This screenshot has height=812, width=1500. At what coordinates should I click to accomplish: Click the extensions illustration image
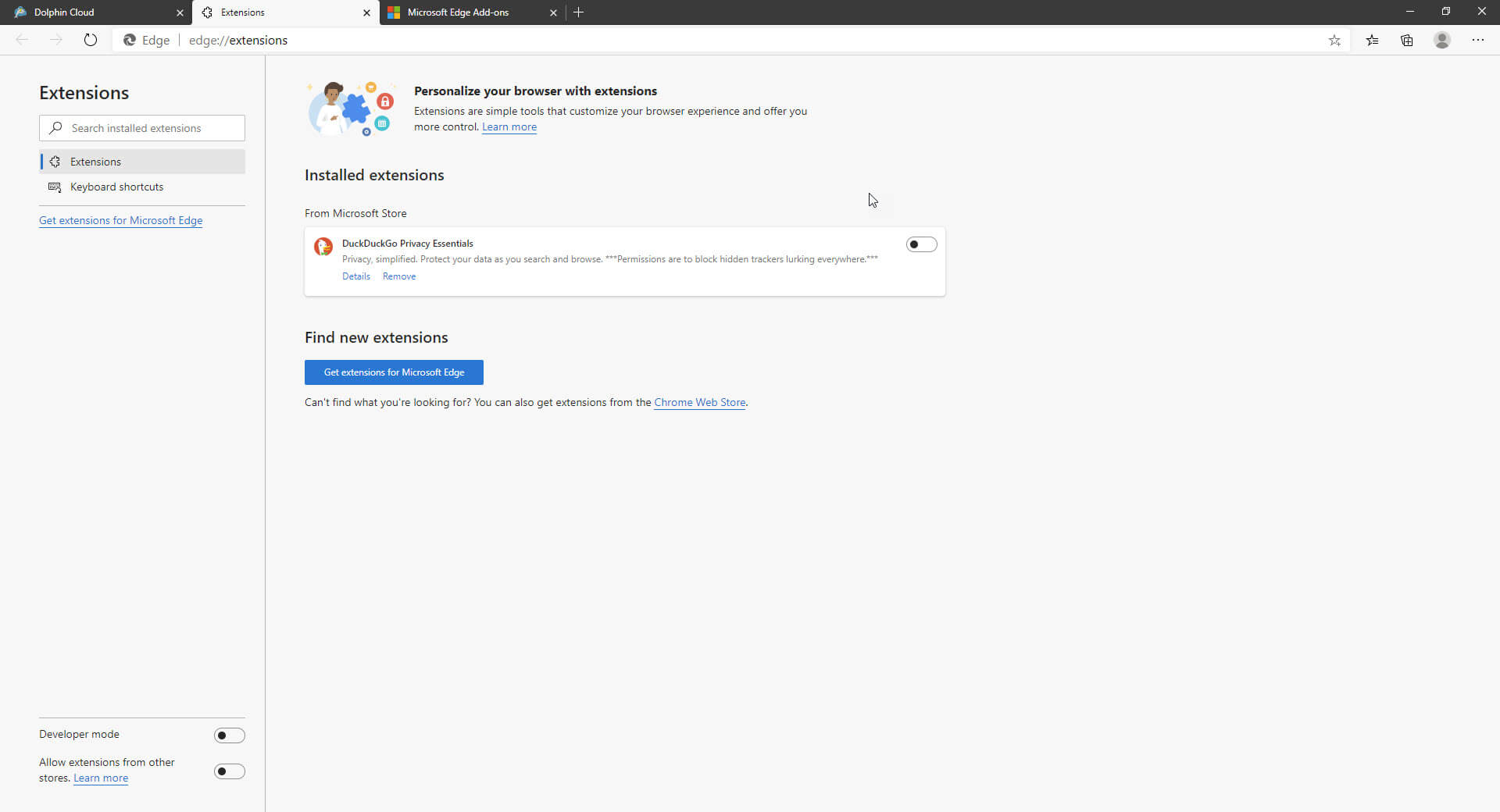(350, 109)
